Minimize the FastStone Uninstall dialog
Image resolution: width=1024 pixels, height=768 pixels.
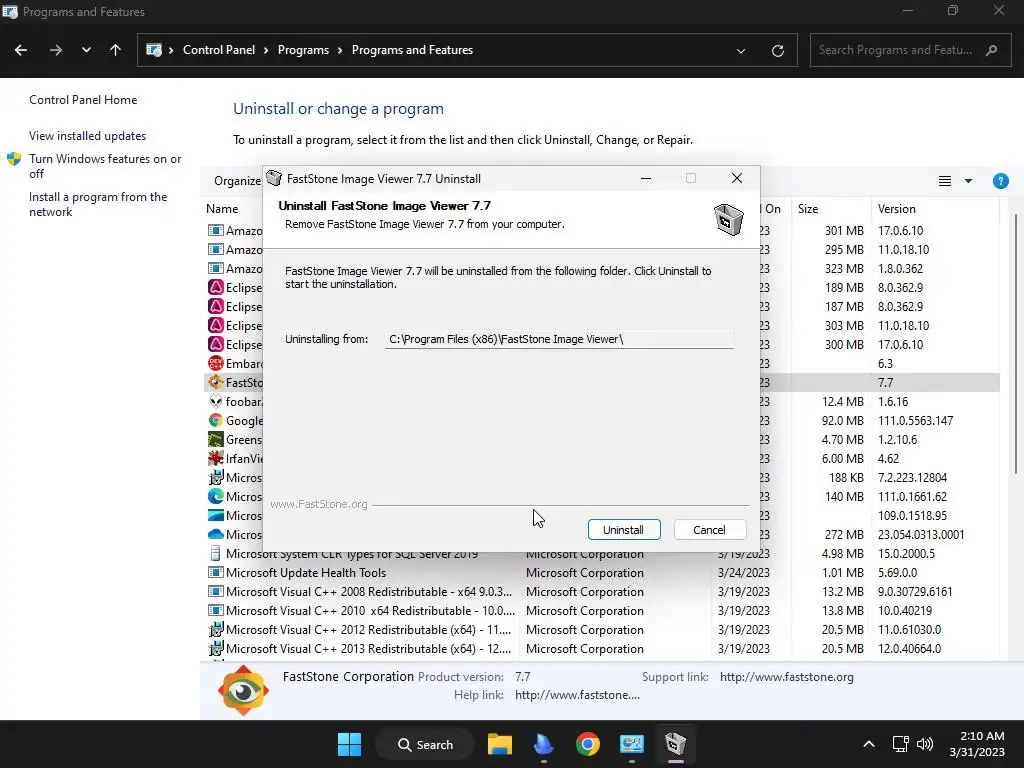(x=646, y=178)
